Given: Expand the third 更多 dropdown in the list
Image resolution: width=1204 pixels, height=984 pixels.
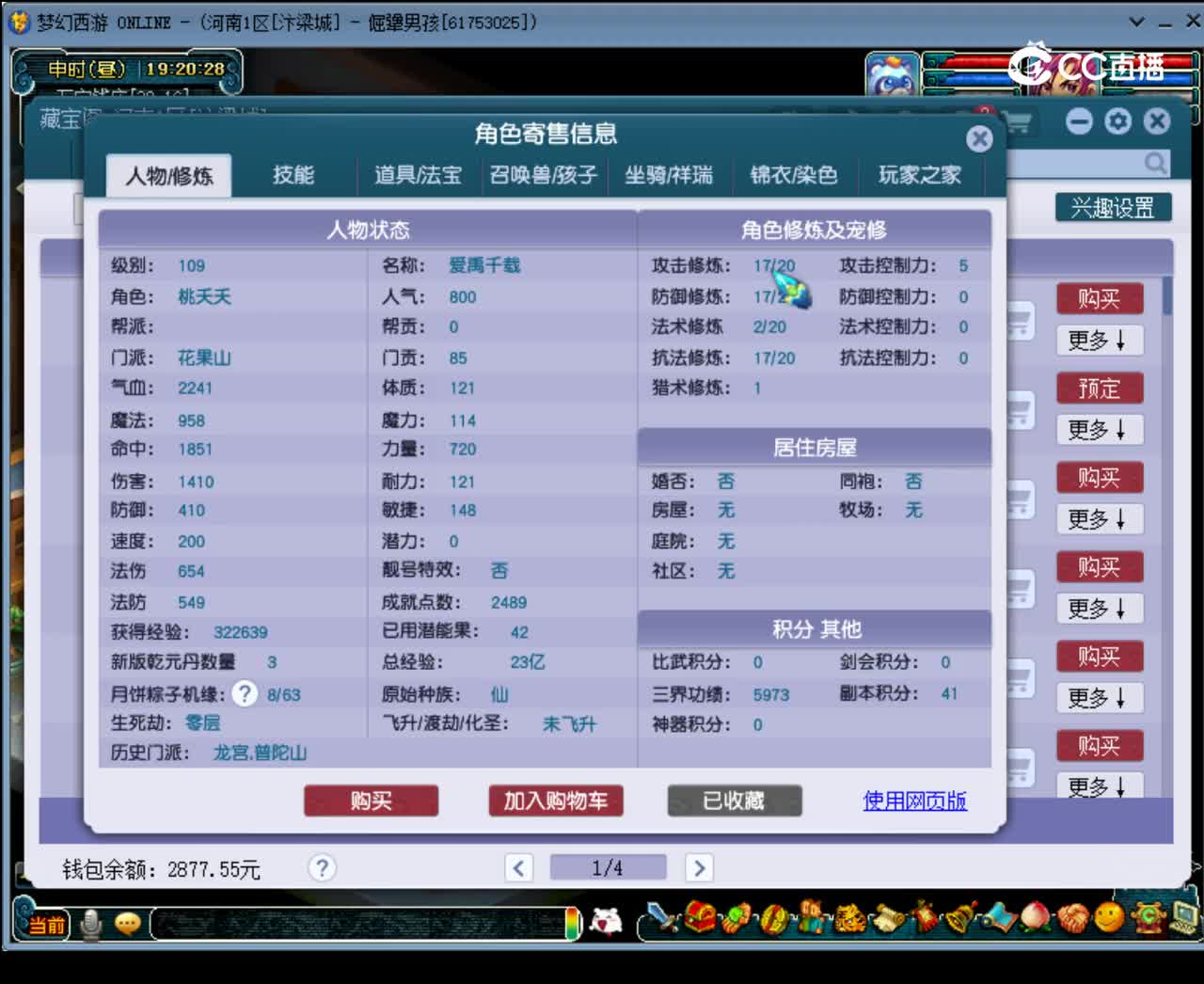Looking at the screenshot, I should (x=1099, y=519).
